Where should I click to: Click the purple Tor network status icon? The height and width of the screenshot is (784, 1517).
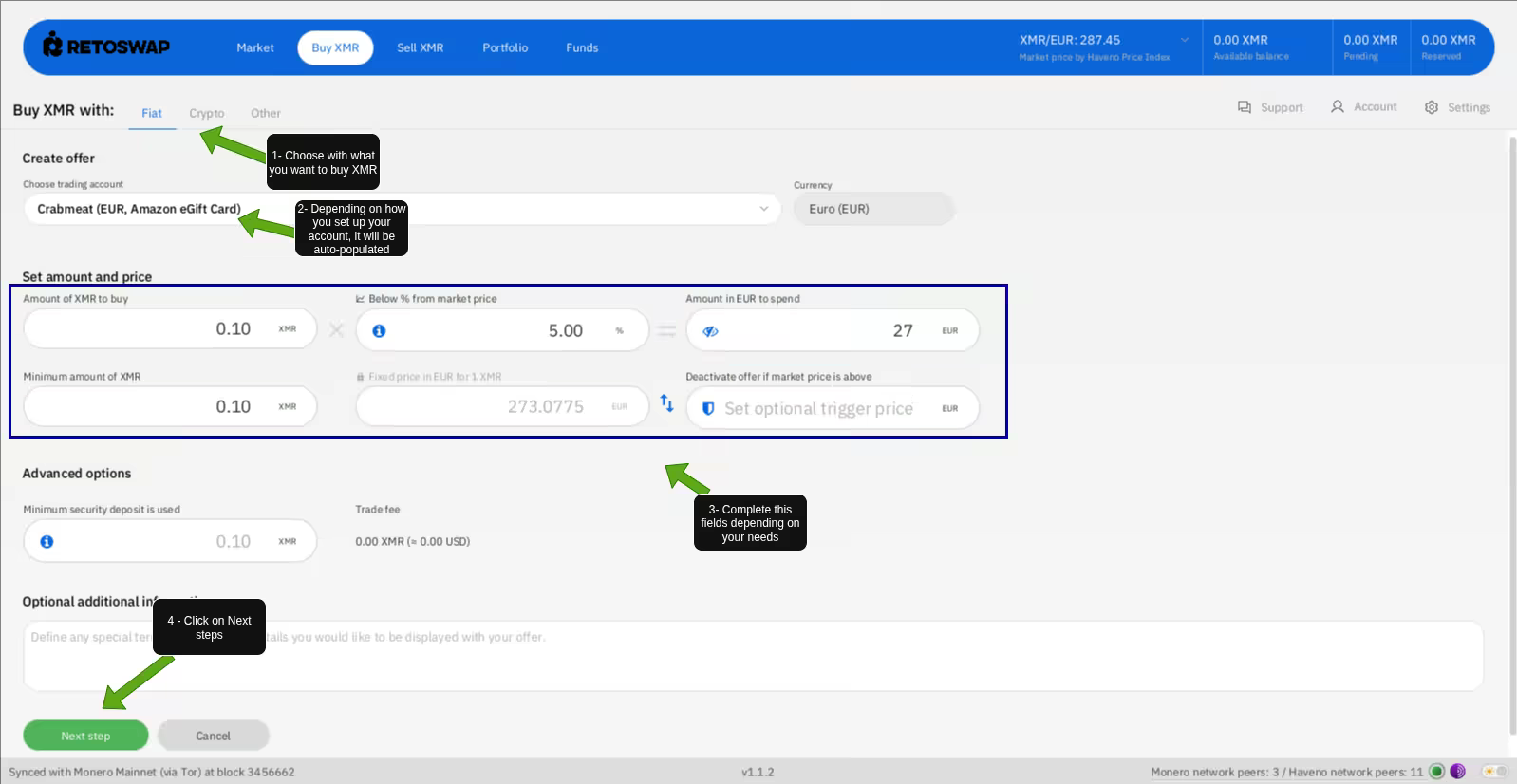[1458, 772]
